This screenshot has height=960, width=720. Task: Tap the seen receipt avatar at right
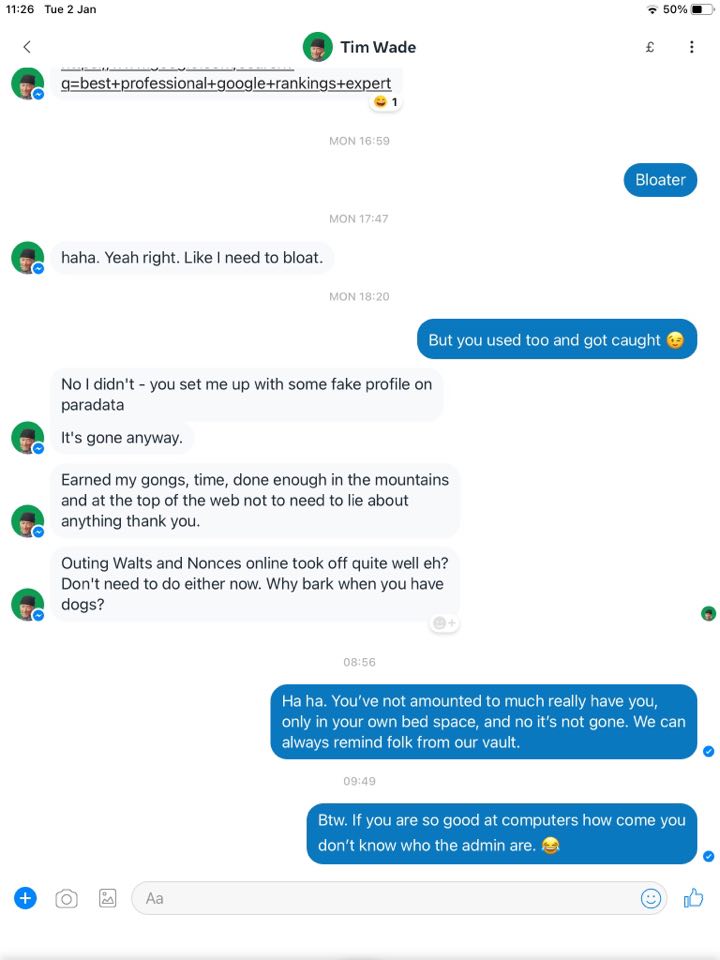pos(708,613)
